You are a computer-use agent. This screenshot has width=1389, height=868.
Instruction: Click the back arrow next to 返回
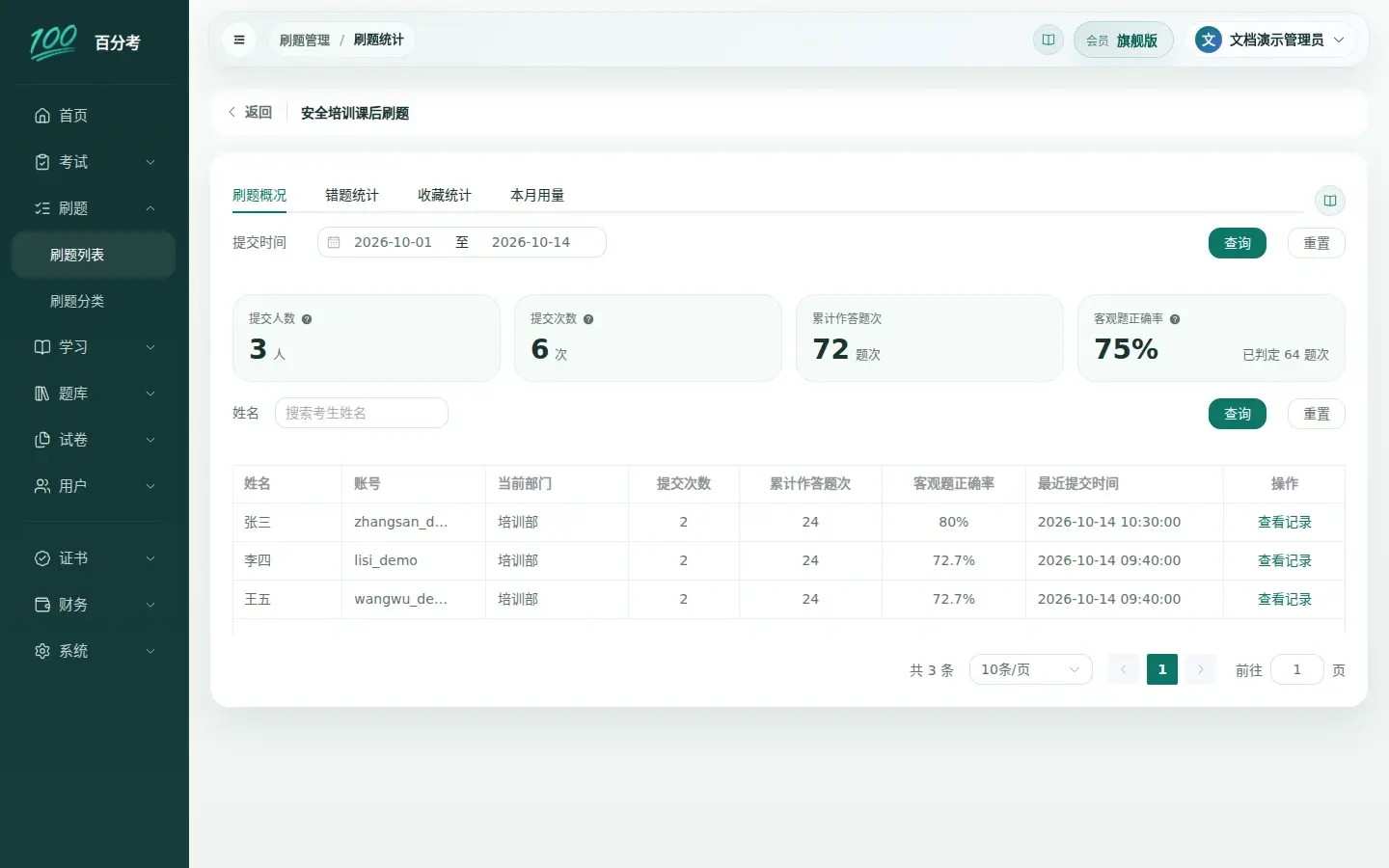pos(231,113)
